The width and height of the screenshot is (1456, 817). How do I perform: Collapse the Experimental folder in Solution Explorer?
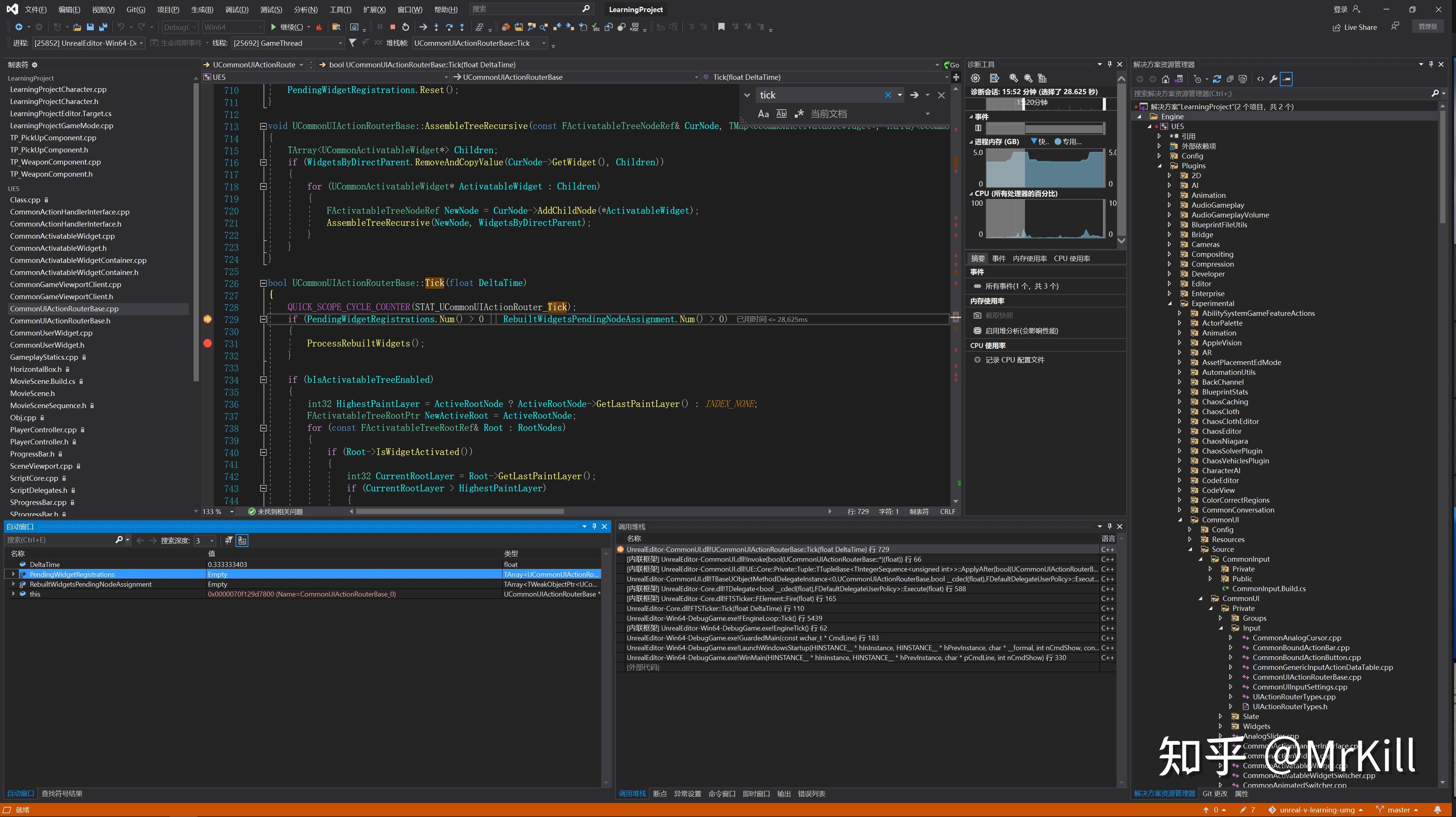coord(1170,304)
